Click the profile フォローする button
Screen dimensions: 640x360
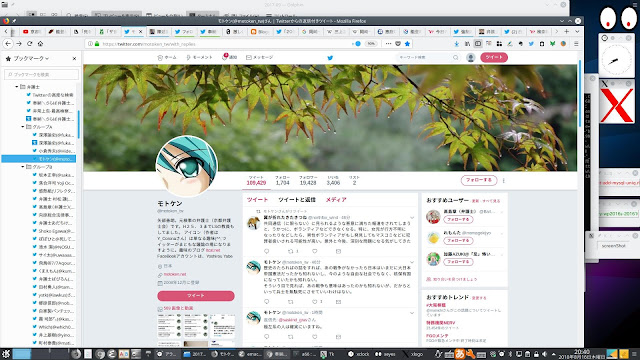[x=479, y=180]
